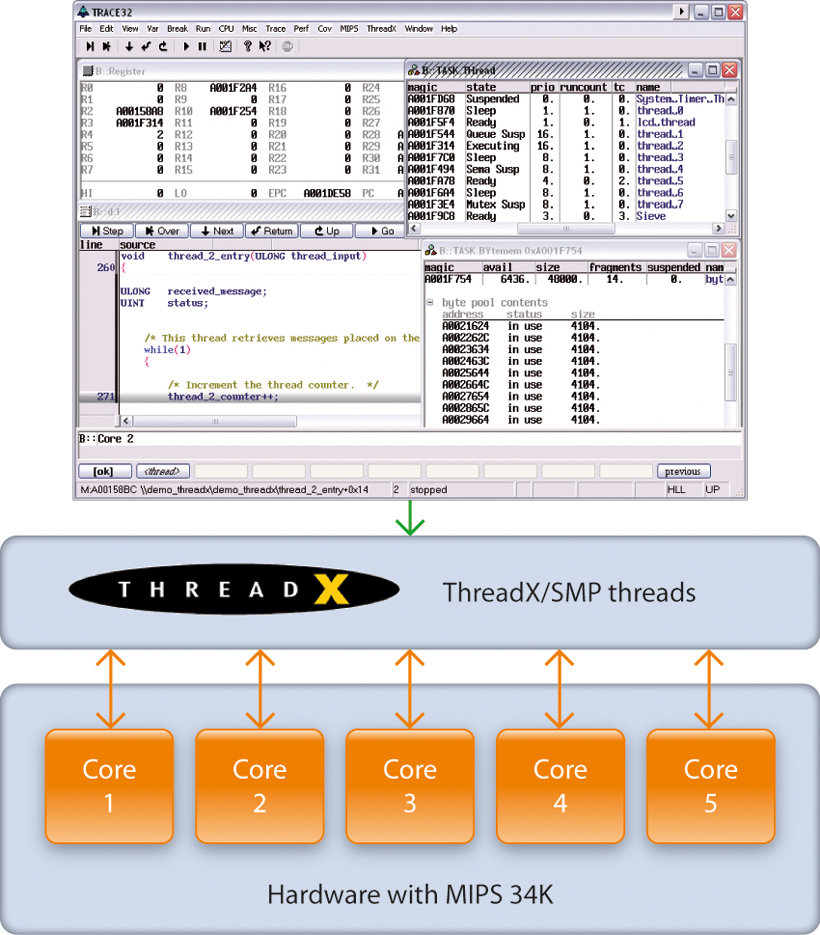Open the CPU menu
The image size is (820, 935).
tap(226, 29)
